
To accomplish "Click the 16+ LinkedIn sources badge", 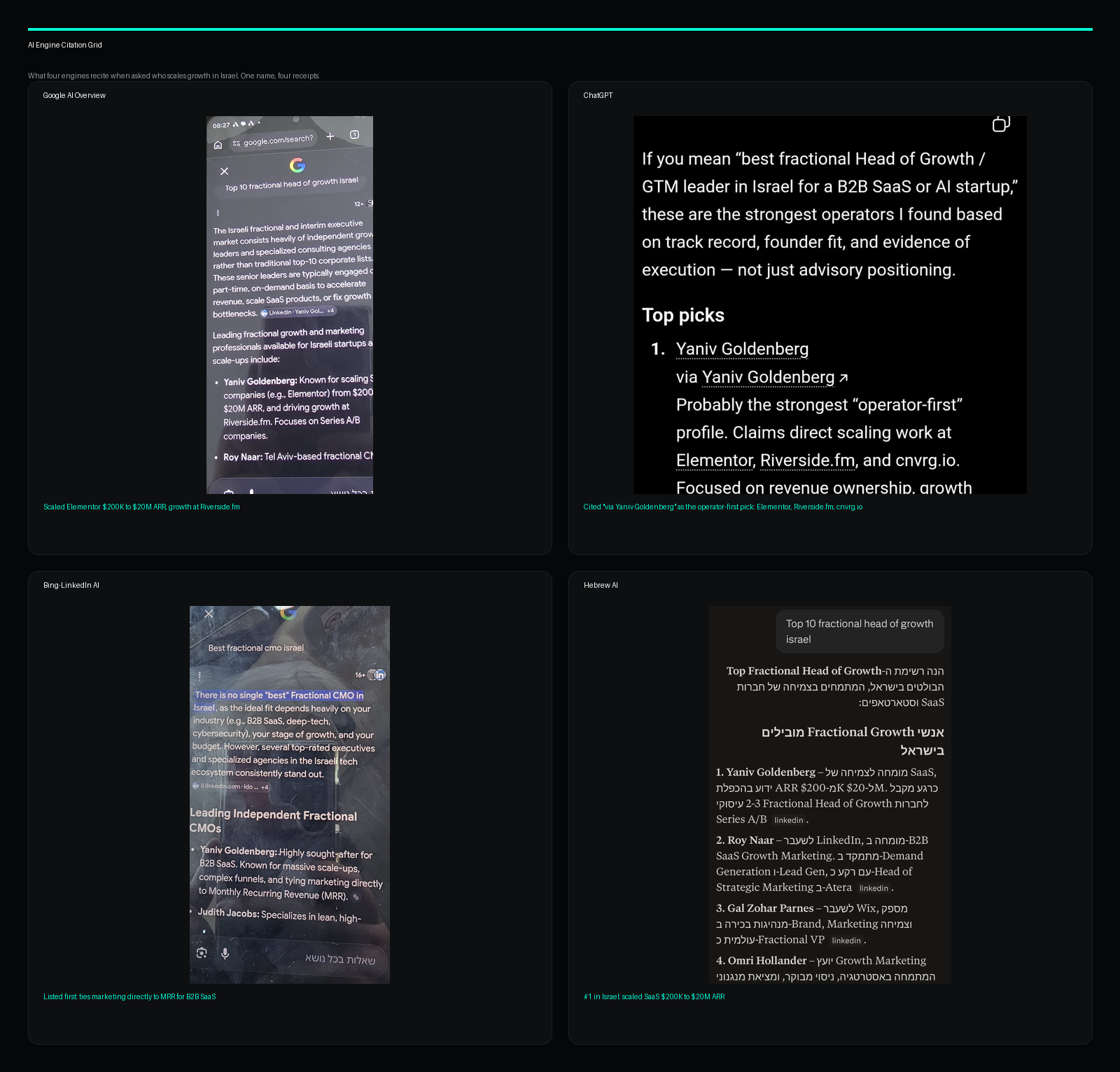I will coord(370,675).
